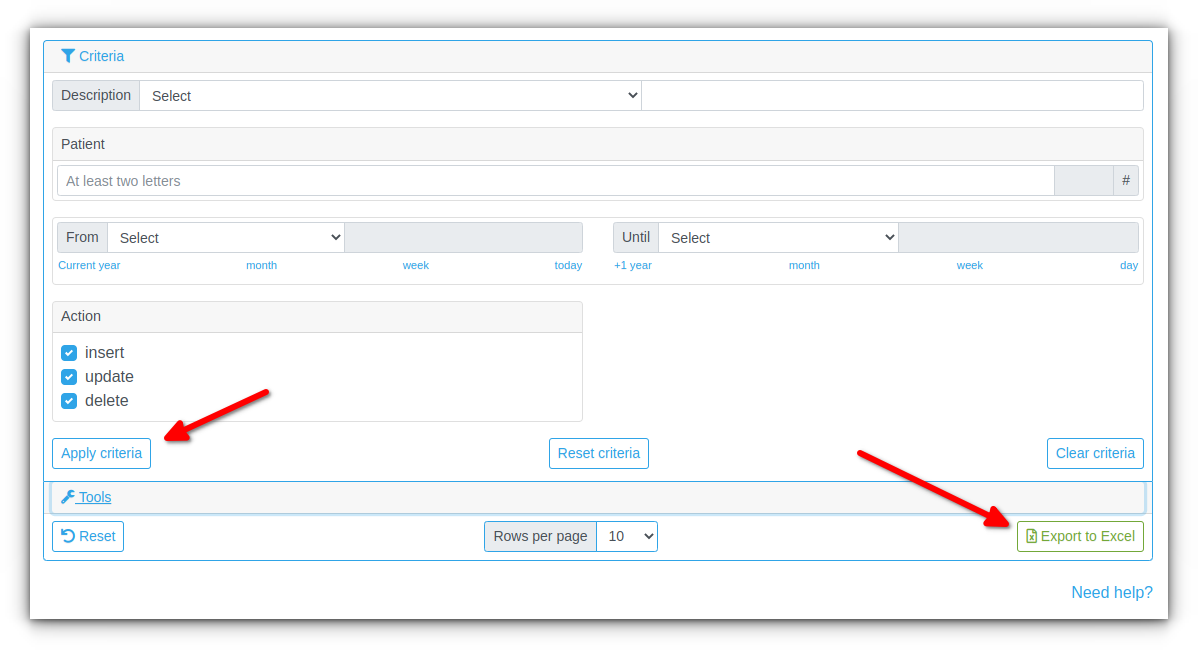Set Until date to +1 year
Viewport: 1198px width, 651px height.
click(633, 265)
